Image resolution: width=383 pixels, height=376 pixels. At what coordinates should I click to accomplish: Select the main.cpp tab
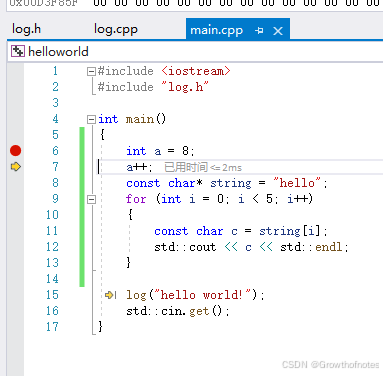pyautogui.click(x=216, y=31)
